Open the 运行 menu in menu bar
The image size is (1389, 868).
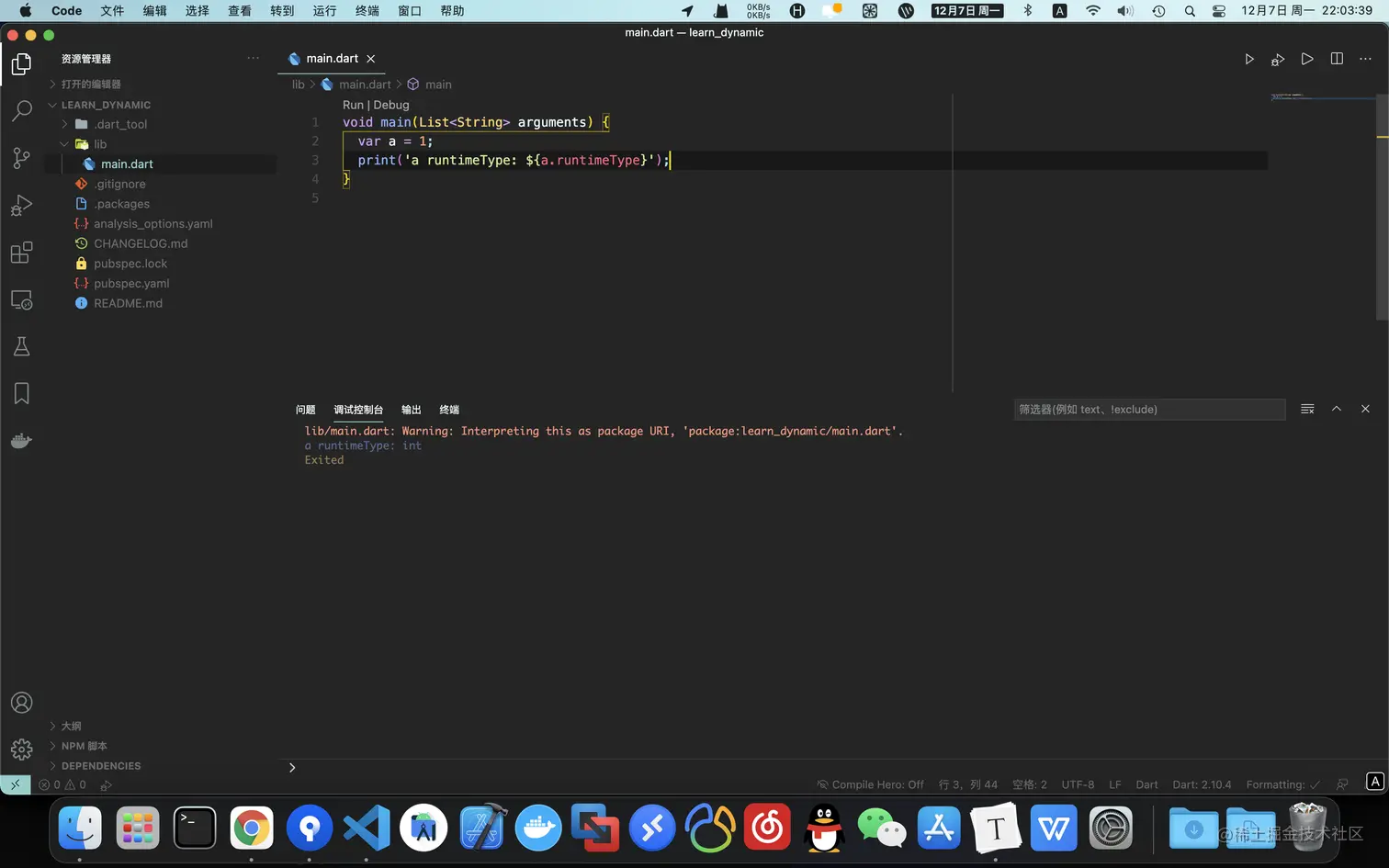pos(324,11)
